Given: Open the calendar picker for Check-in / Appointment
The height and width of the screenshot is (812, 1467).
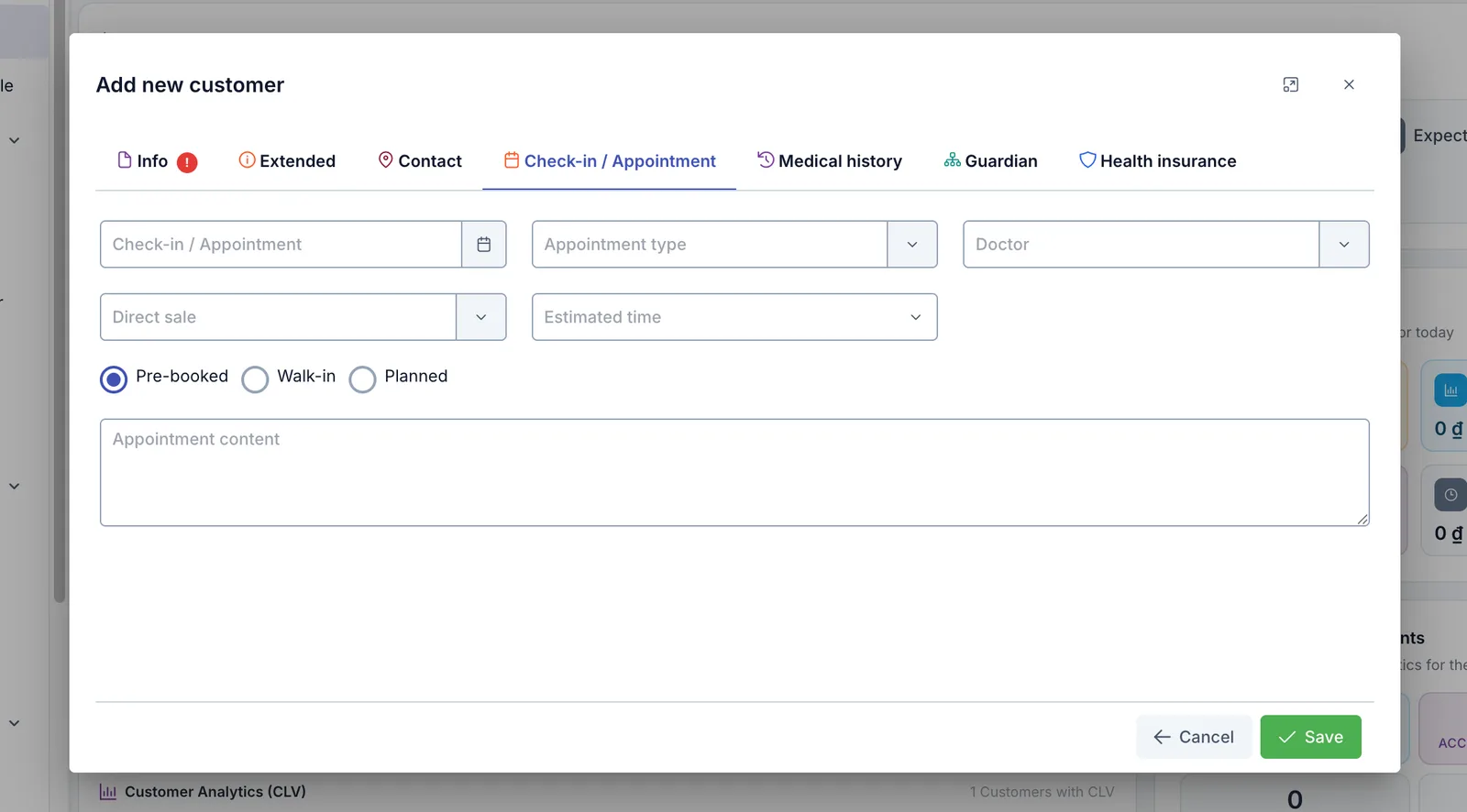Looking at the screenshot, I should pos(483,244).
